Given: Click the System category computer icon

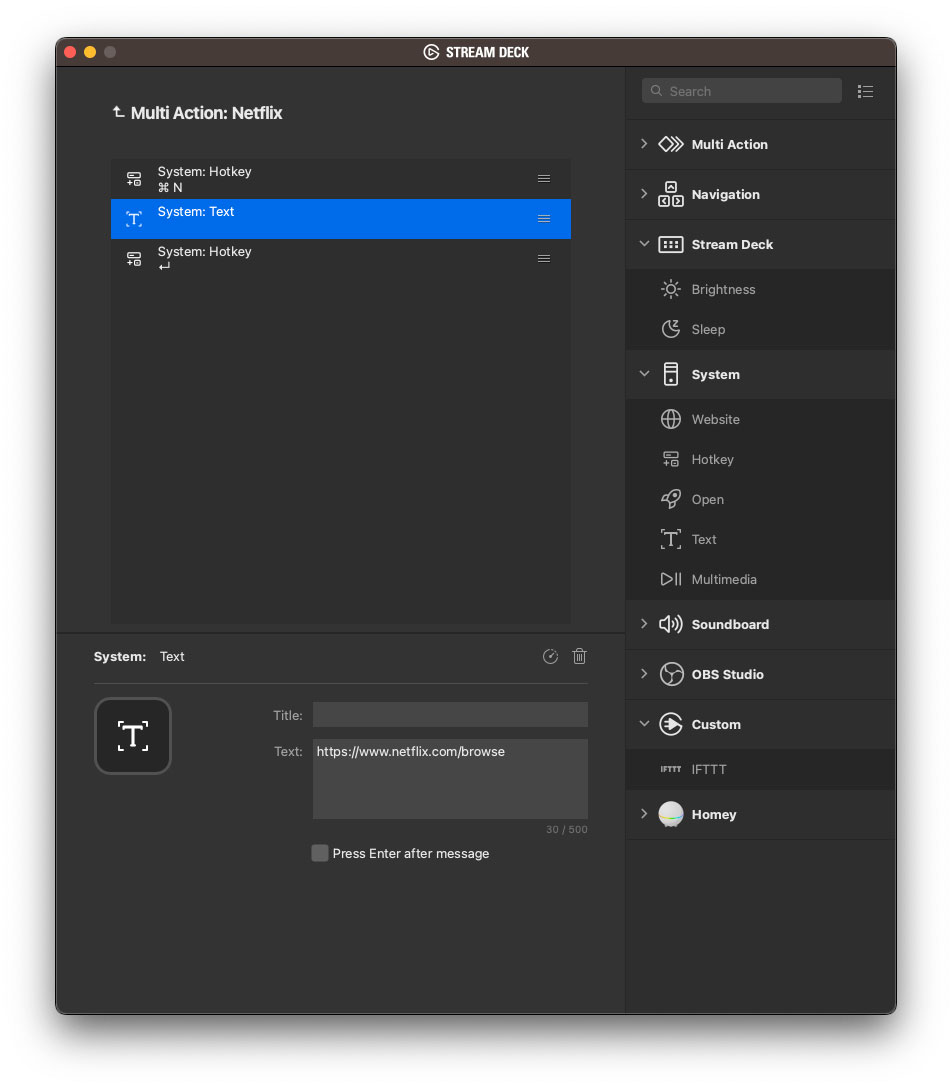Looking at the screenshot, I should pyautogui.click(x=670, y=374).
